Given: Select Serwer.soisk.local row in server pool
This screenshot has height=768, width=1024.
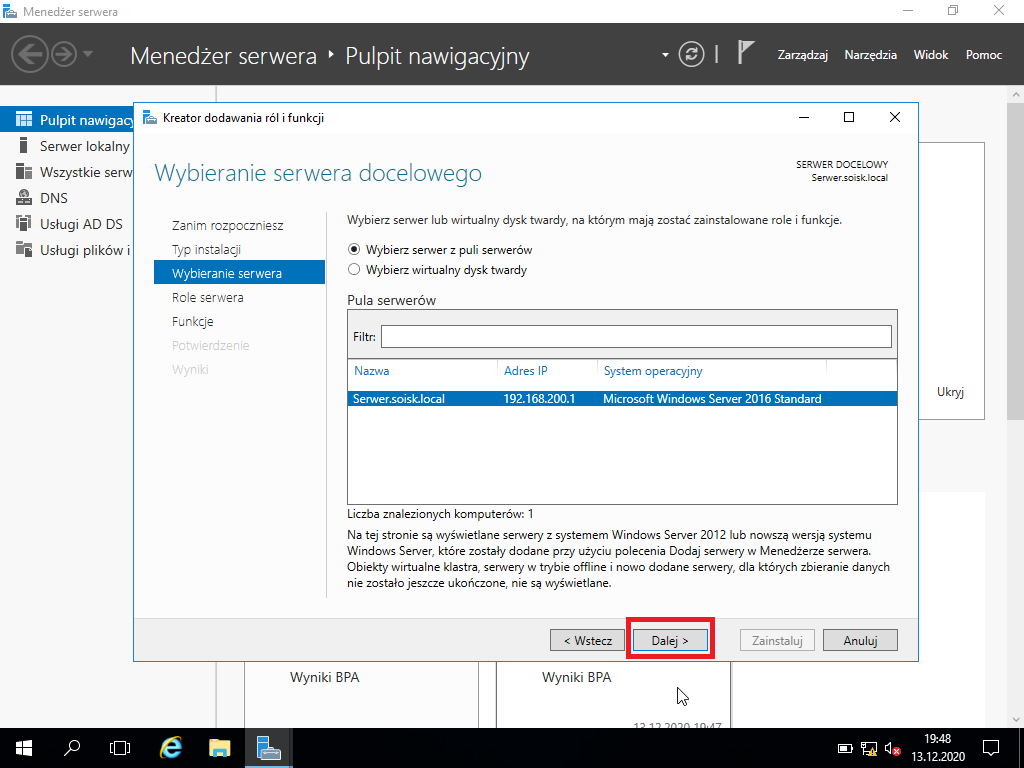Looking at the screenshot, I should 622,398.
